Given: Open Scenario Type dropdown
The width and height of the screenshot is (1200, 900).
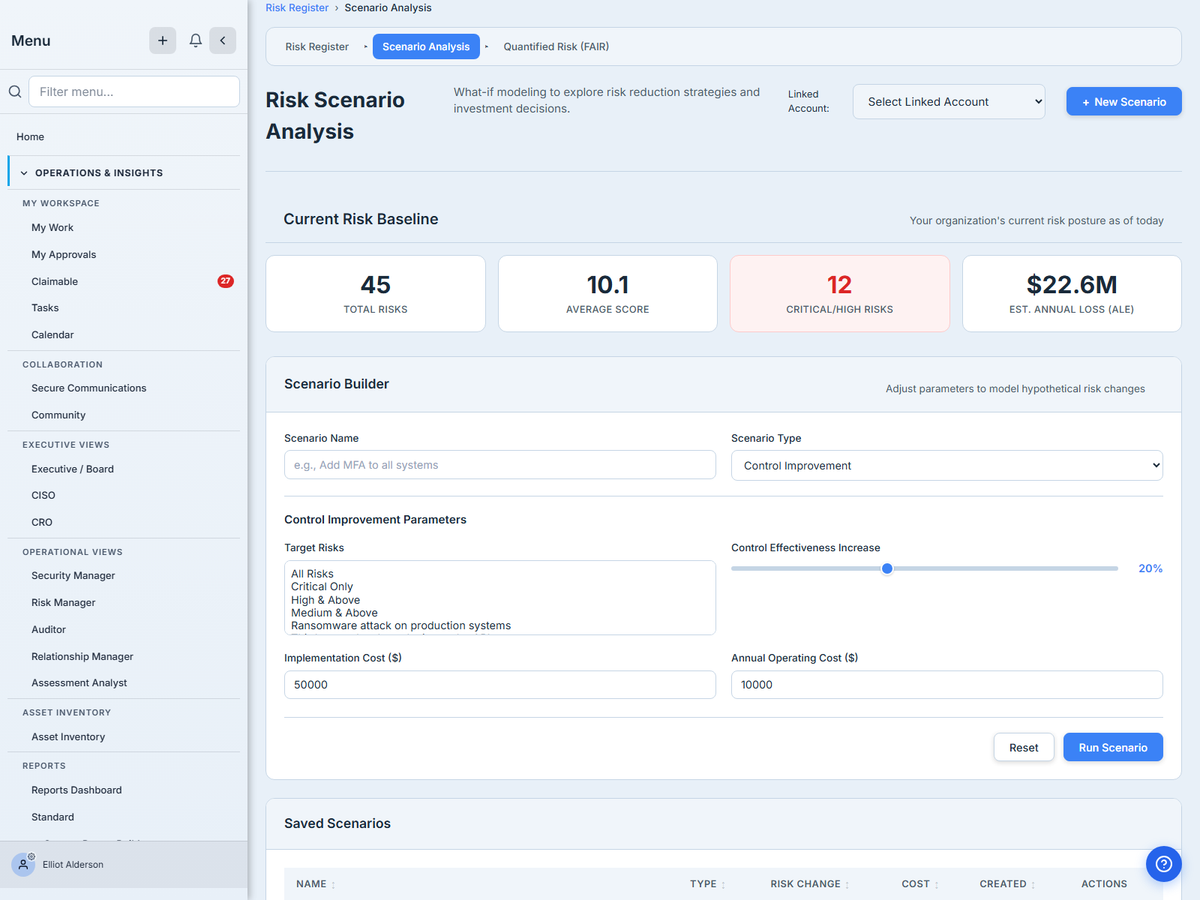Looking at the screenshot, I should click(947, 465).
